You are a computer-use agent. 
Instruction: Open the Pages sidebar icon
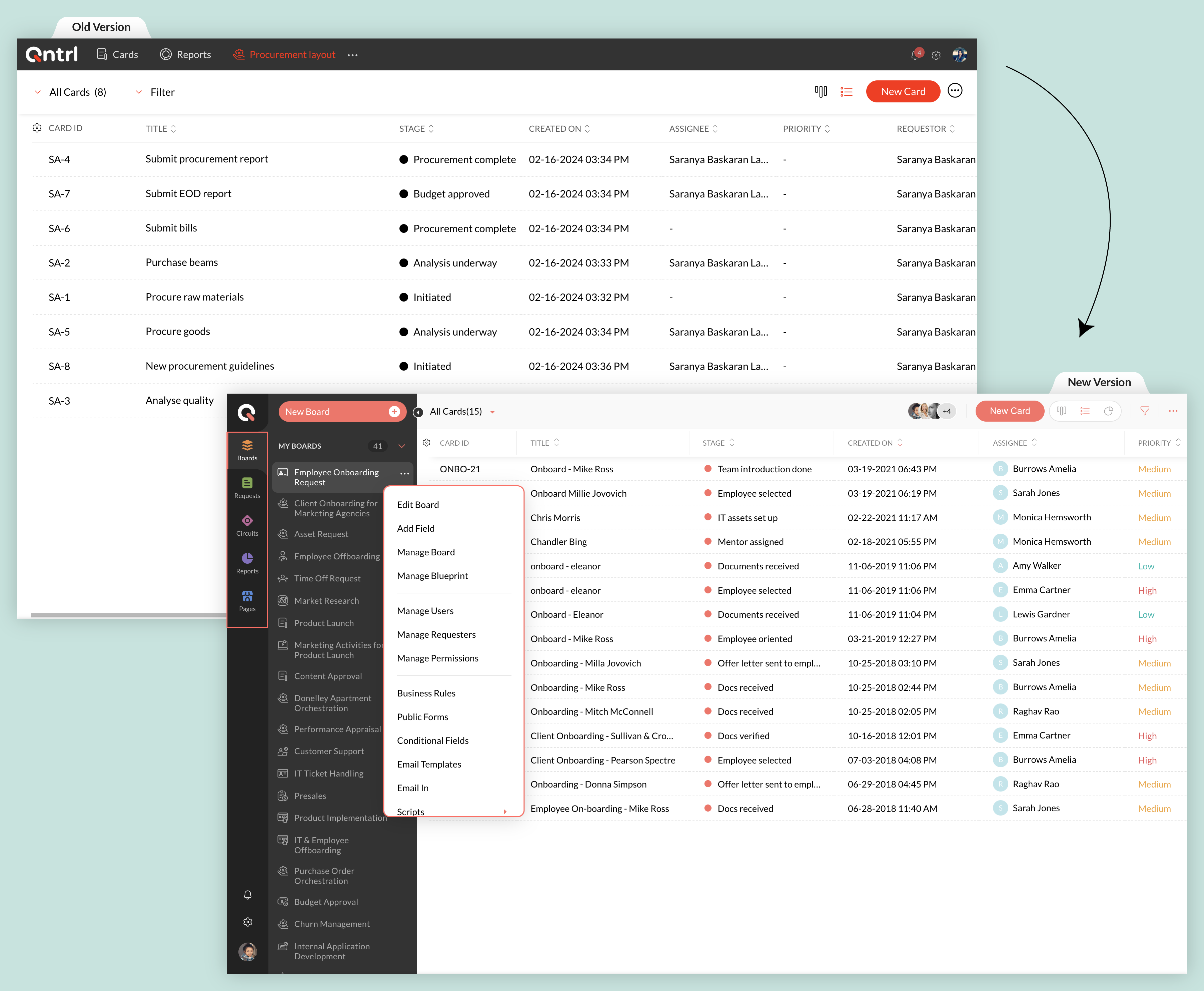[x=247, y=600]
